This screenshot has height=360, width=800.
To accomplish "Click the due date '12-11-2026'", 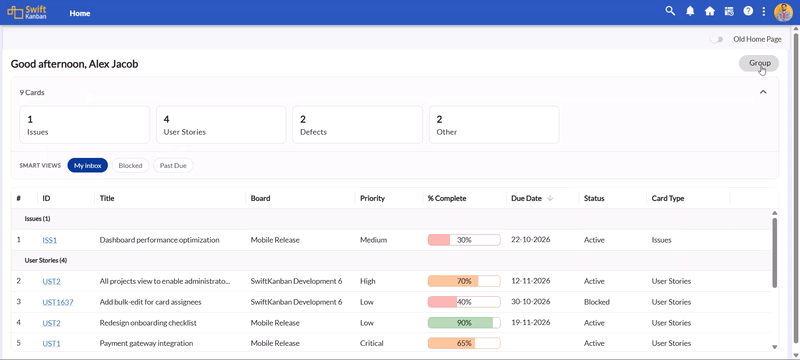I will (x=531, y=280).
